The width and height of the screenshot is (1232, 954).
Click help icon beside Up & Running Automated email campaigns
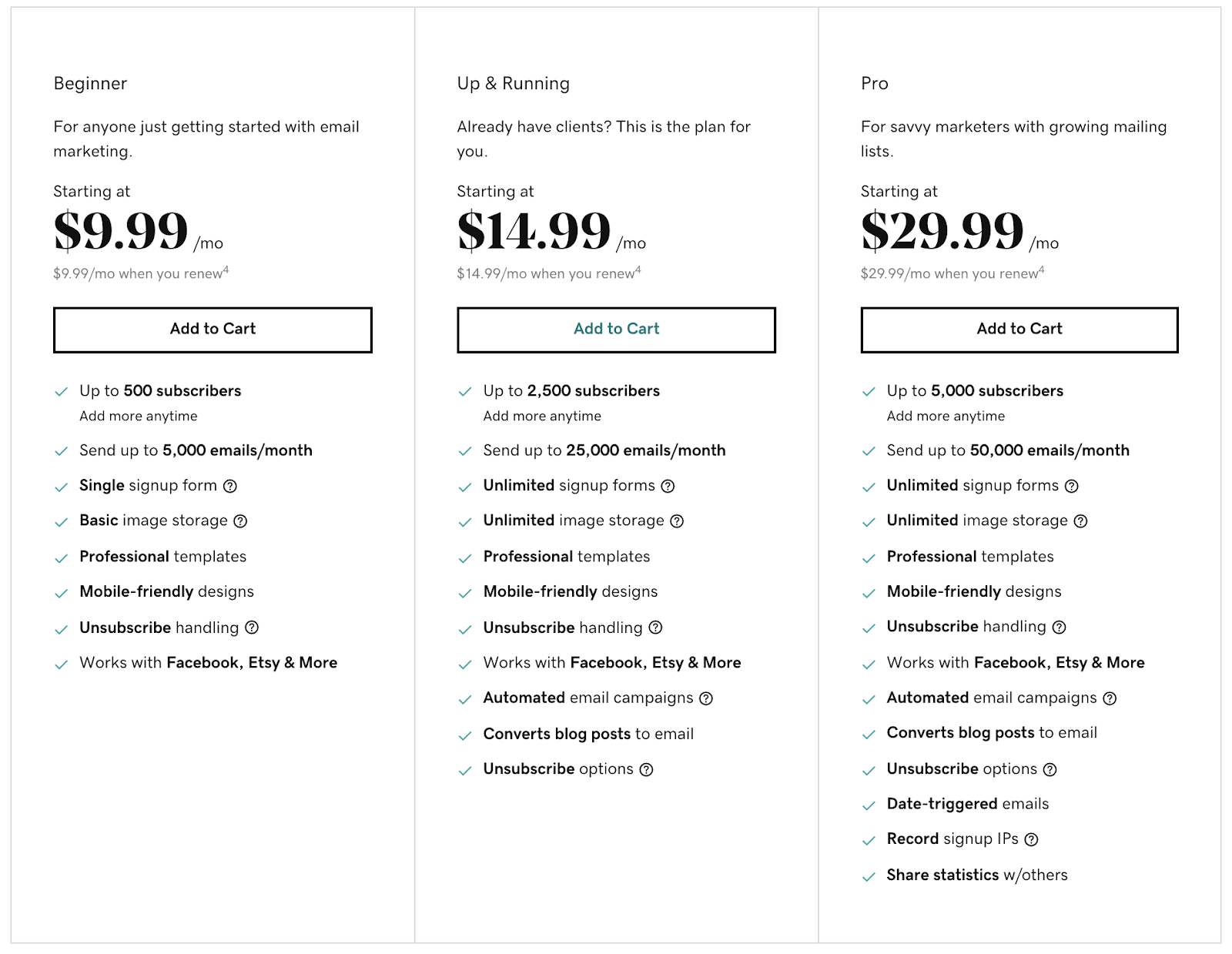coord(706,698)
